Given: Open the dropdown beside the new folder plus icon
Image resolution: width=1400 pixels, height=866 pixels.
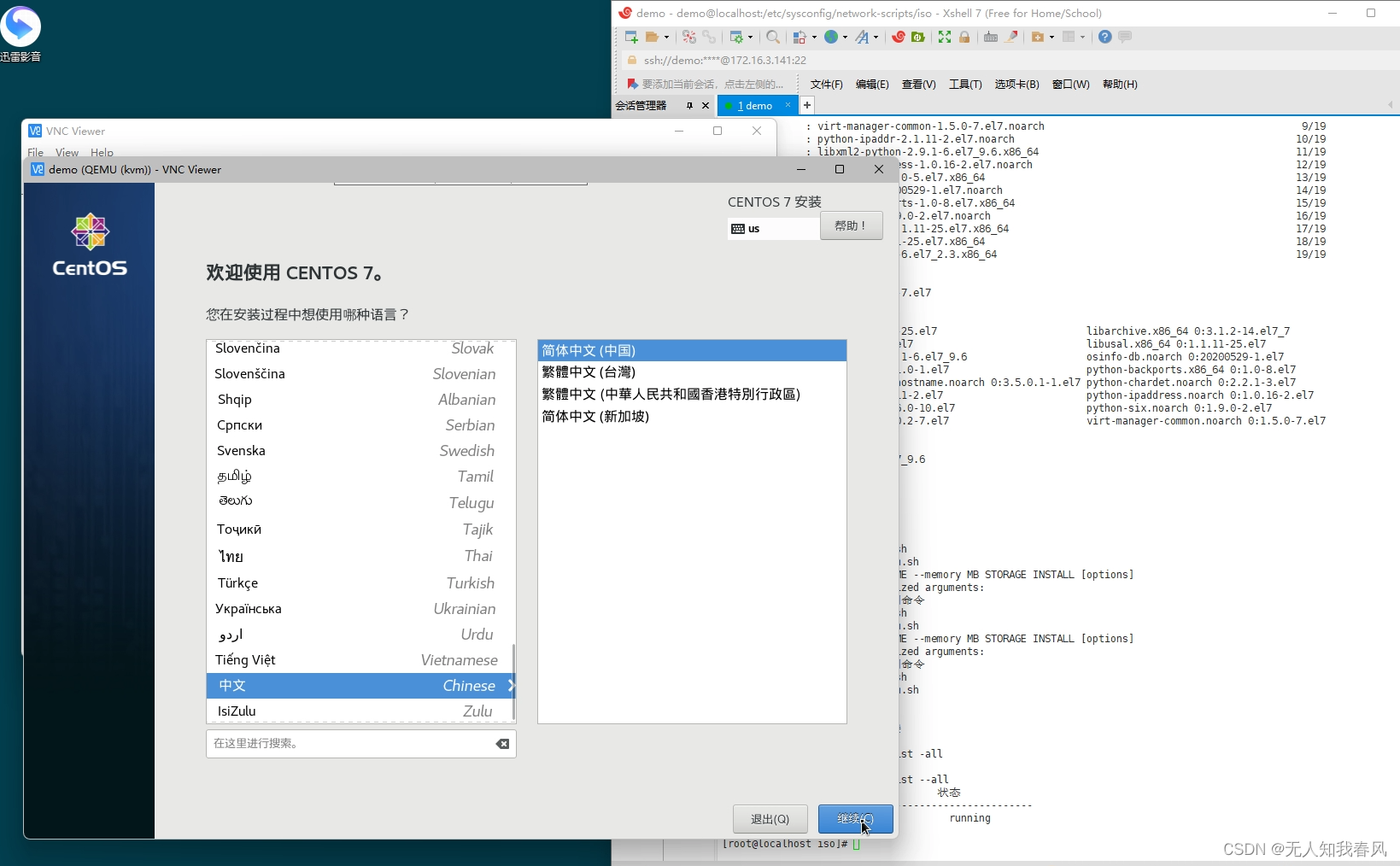Looking at the screenshot, I should pyautogui.click(x=1051, y=37).
